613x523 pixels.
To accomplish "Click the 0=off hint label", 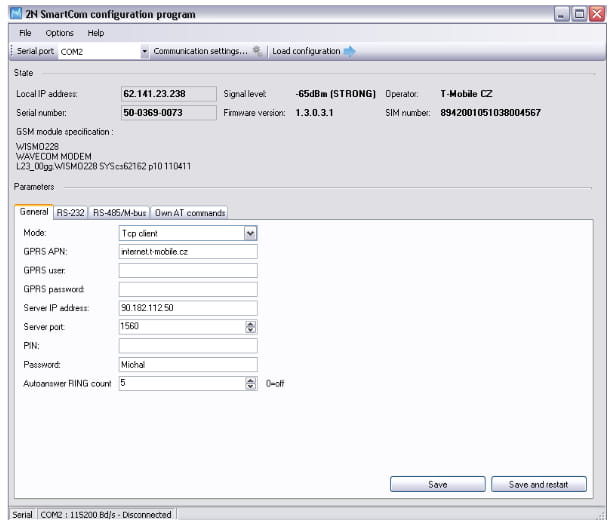I will coord(275,383).
